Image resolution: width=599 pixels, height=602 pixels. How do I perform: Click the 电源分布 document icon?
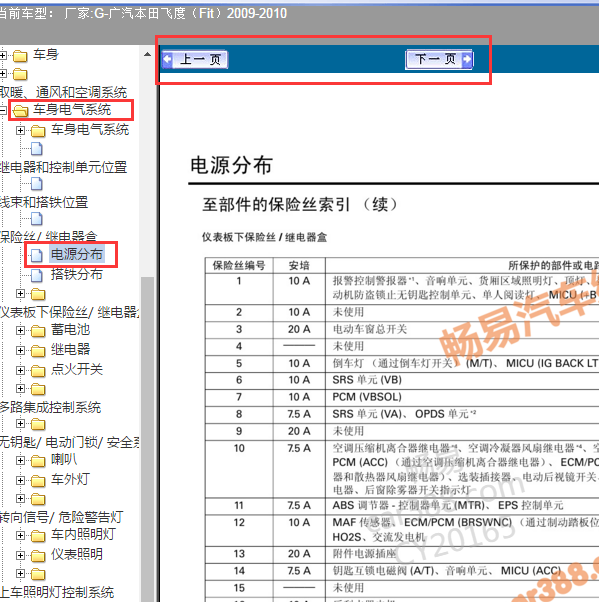(x=37, y=255)
